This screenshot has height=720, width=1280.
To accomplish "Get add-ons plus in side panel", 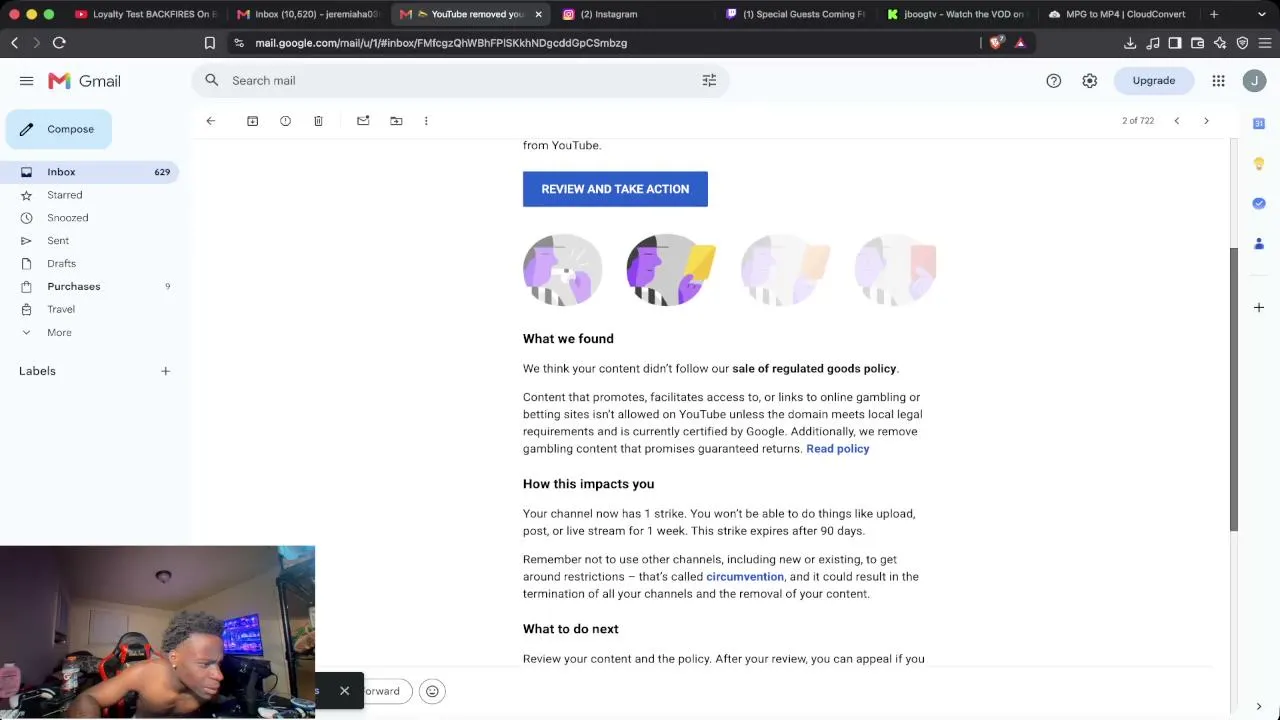I will click(1259, 307).
